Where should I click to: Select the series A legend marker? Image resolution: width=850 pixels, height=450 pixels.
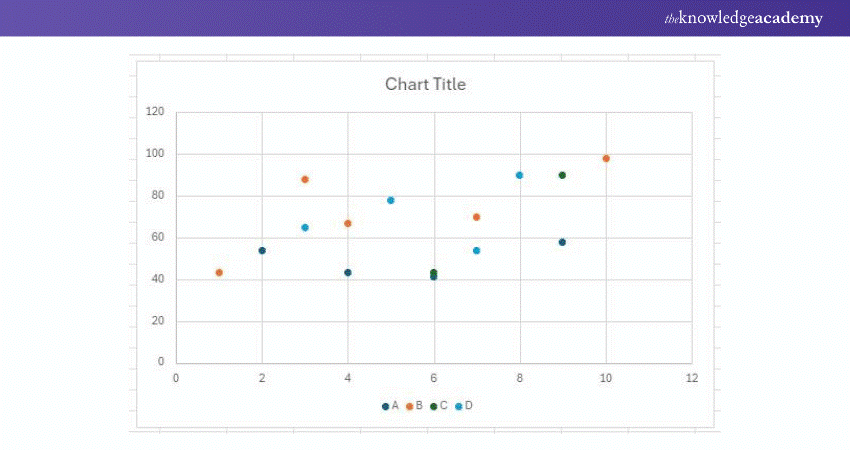point(386,406)
